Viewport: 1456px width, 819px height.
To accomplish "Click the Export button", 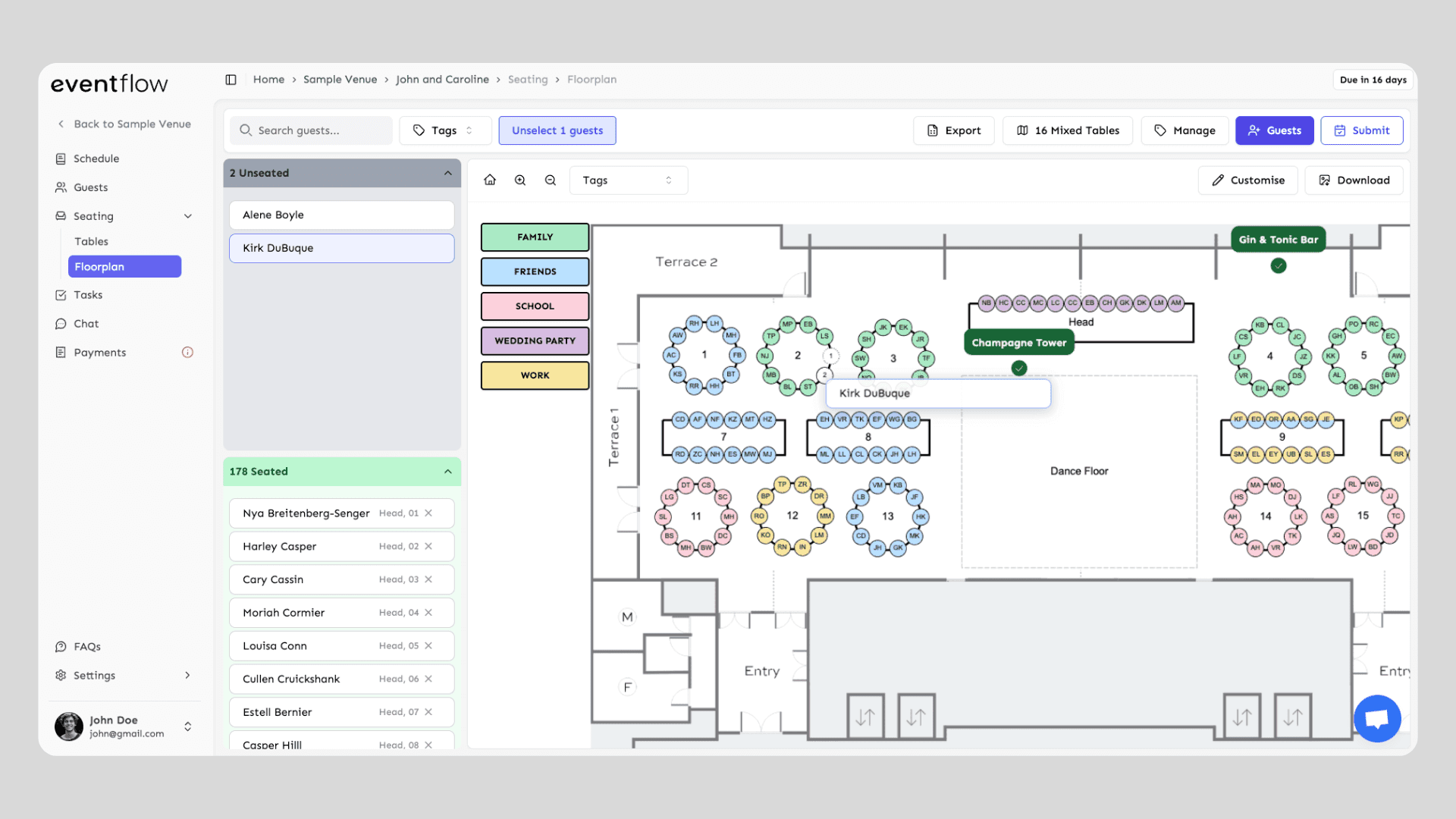I will coord(954,130).
